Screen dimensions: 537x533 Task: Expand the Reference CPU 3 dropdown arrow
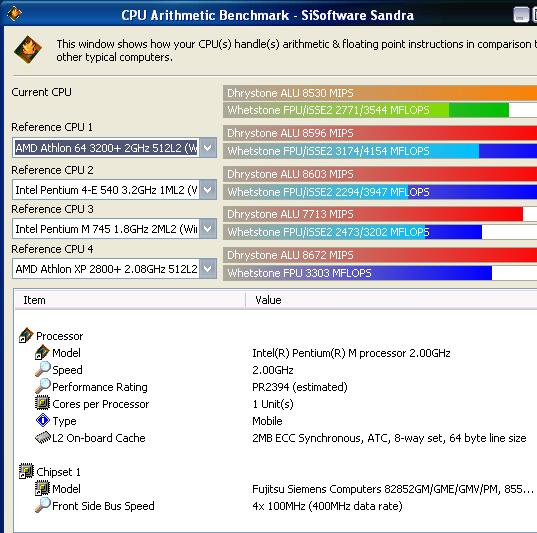click(x=208, y=228)
